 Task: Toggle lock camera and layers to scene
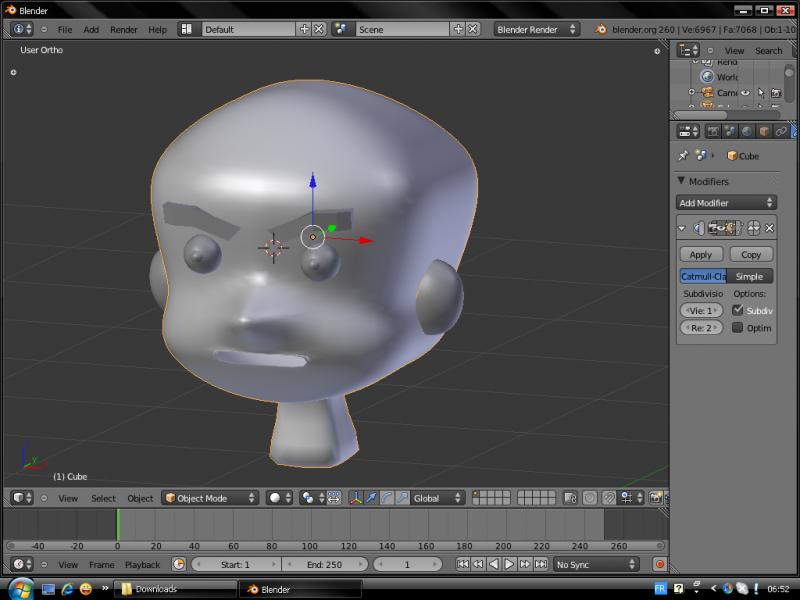[x=570, y=497]
